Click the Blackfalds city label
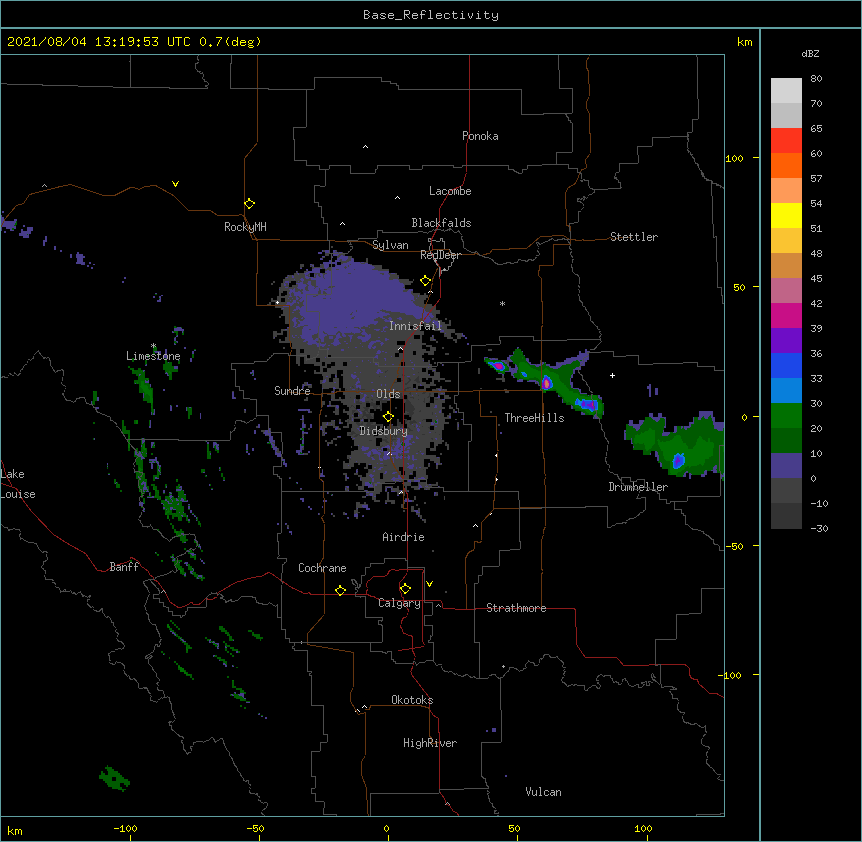Screen dimensions: 862x842 pos(441,223)
